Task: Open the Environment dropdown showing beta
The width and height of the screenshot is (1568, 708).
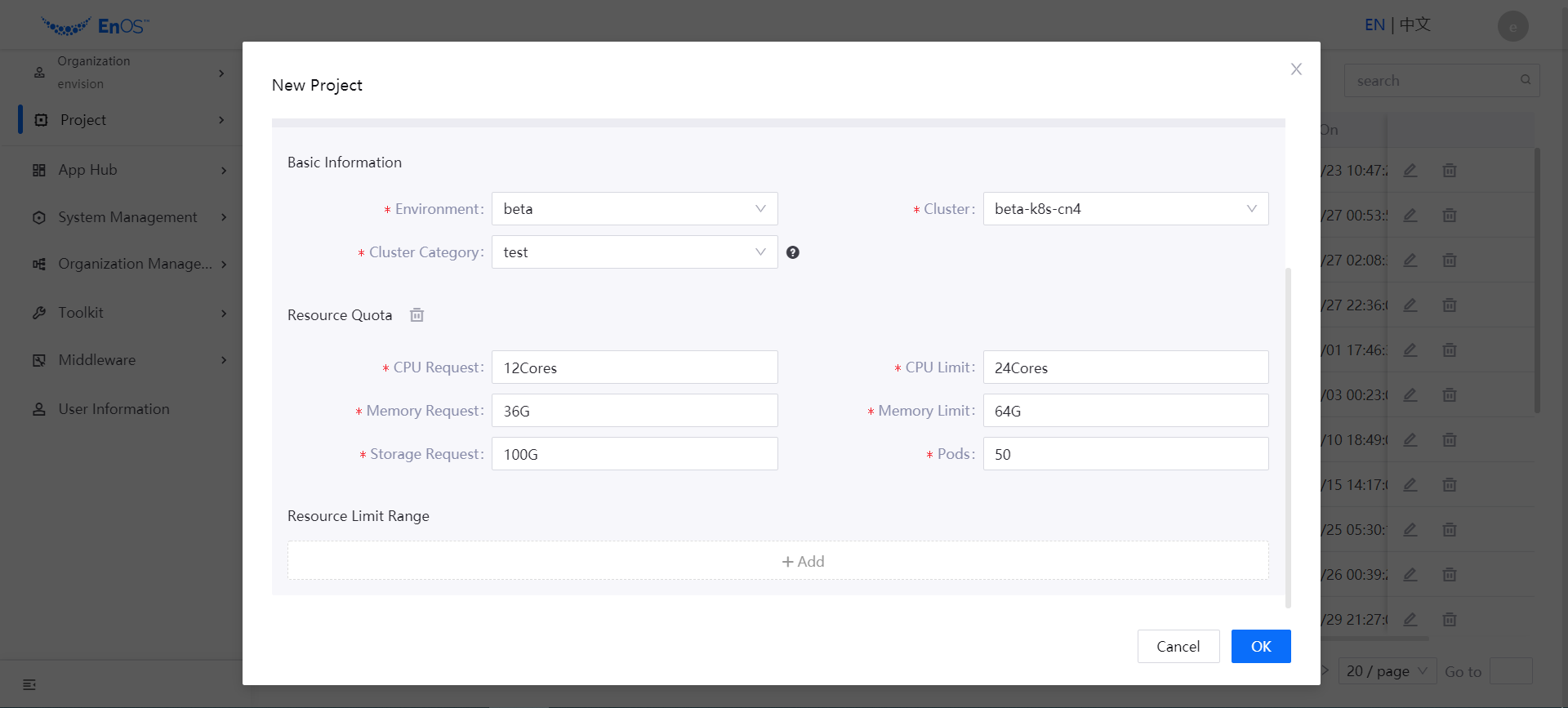Action: (634, 209)
